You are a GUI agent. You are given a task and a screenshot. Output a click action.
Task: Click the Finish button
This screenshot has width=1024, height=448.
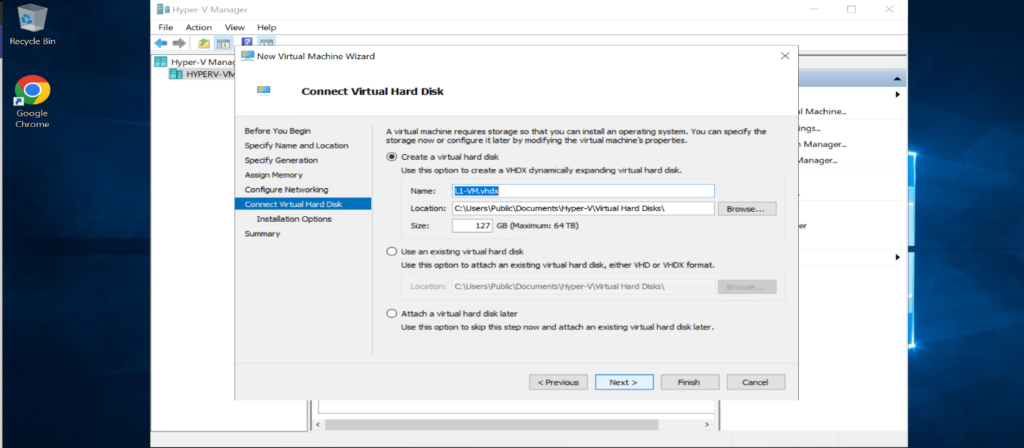pyautogui.click(x=690, y=382)
